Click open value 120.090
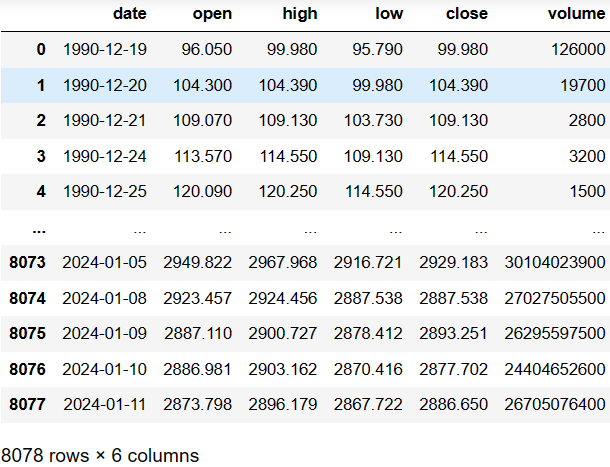The image size is (610, 467). pyautogui.click(x=202, y=191)
